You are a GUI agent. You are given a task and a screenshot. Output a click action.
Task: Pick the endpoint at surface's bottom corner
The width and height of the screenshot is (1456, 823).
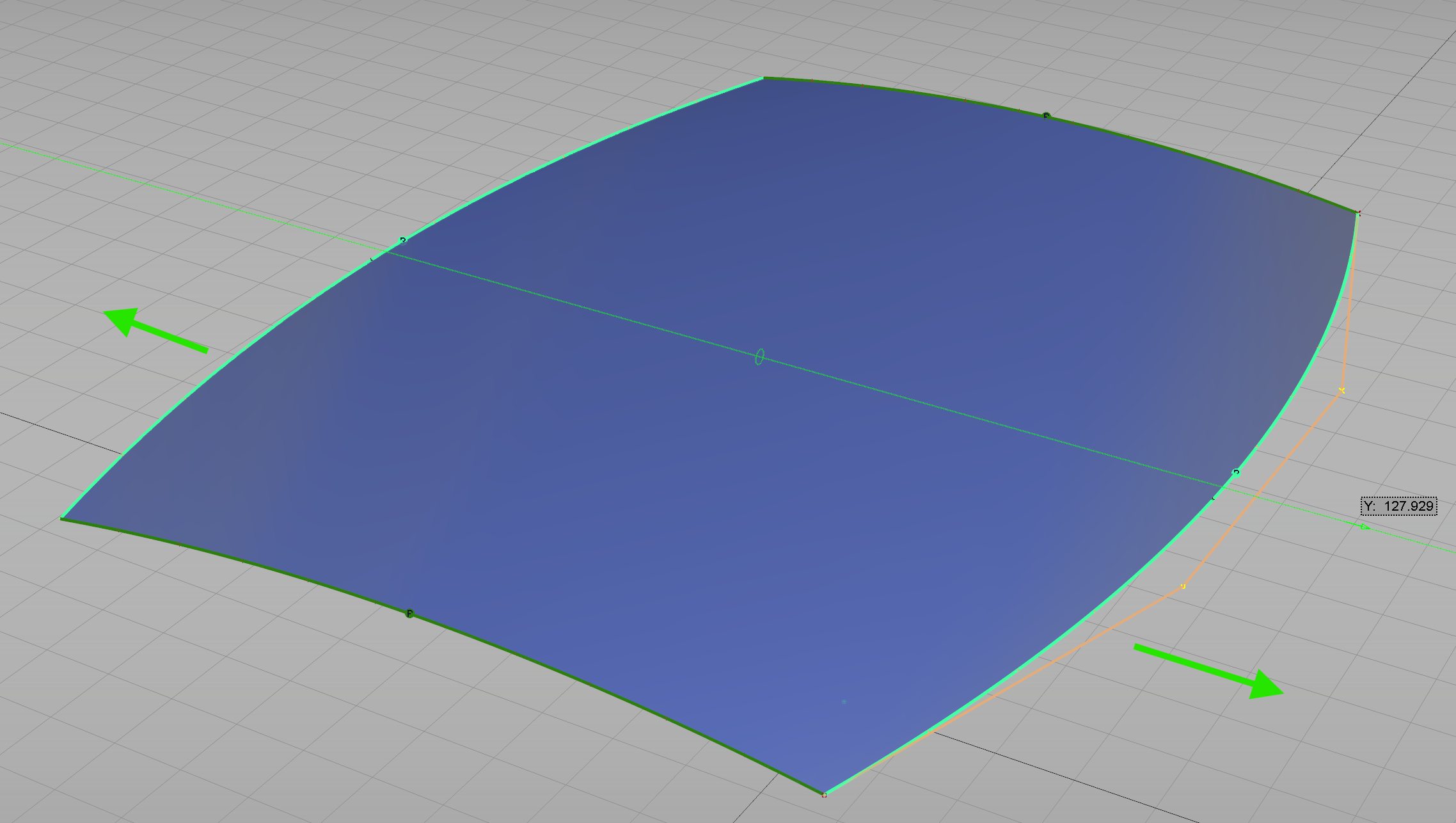824,794
